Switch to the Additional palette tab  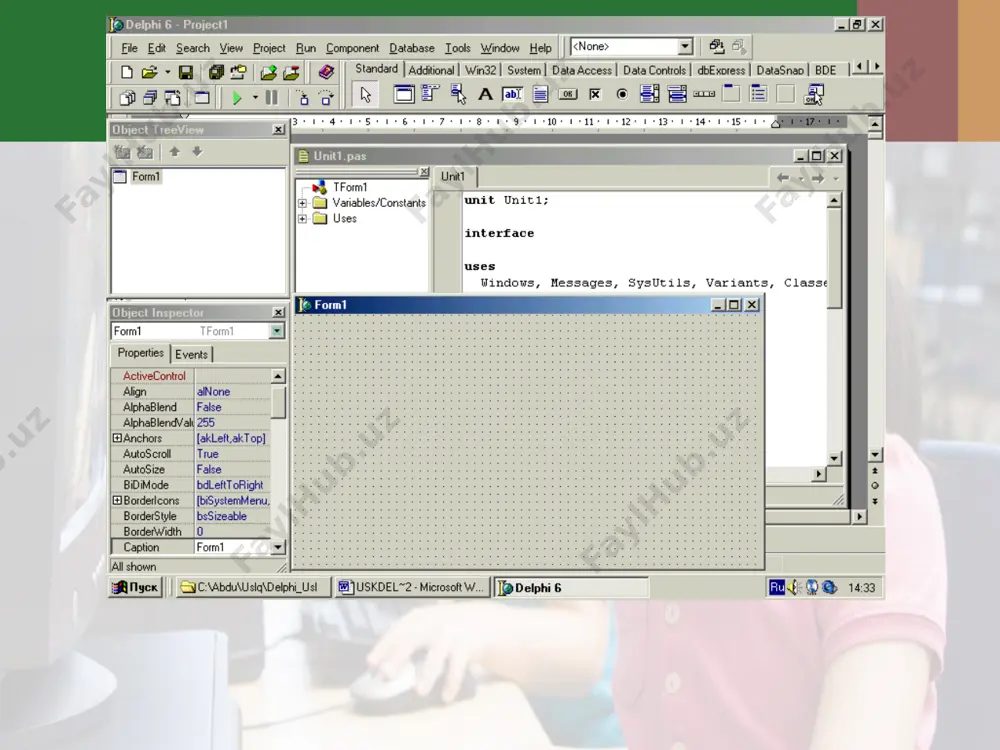coord(431,70)
